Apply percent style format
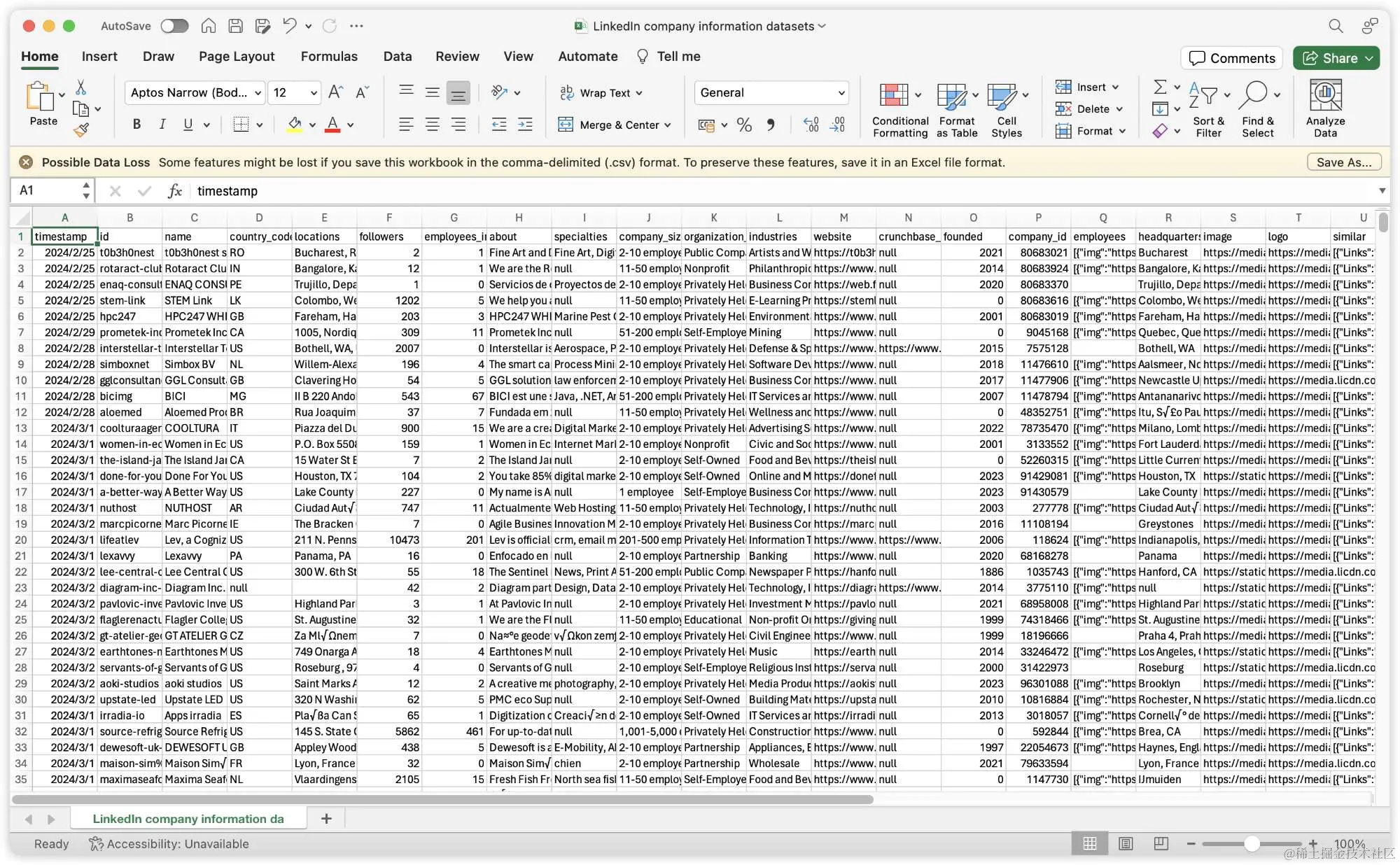The image size is (1400, 865). [x=744, y=125]
